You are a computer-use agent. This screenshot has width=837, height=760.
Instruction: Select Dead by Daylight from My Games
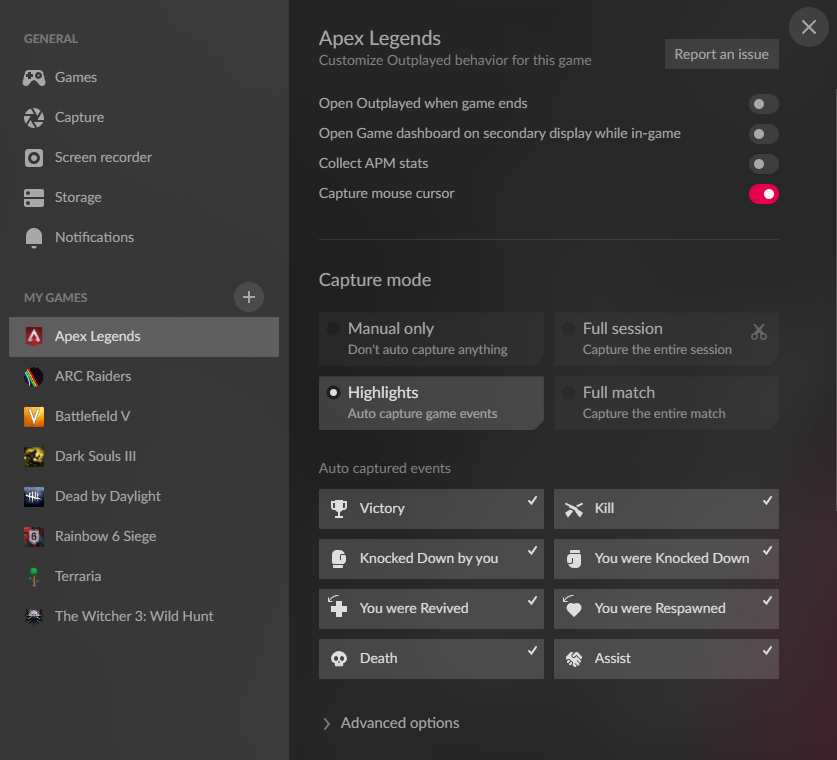pyautogui.click(x=107, y=496)
